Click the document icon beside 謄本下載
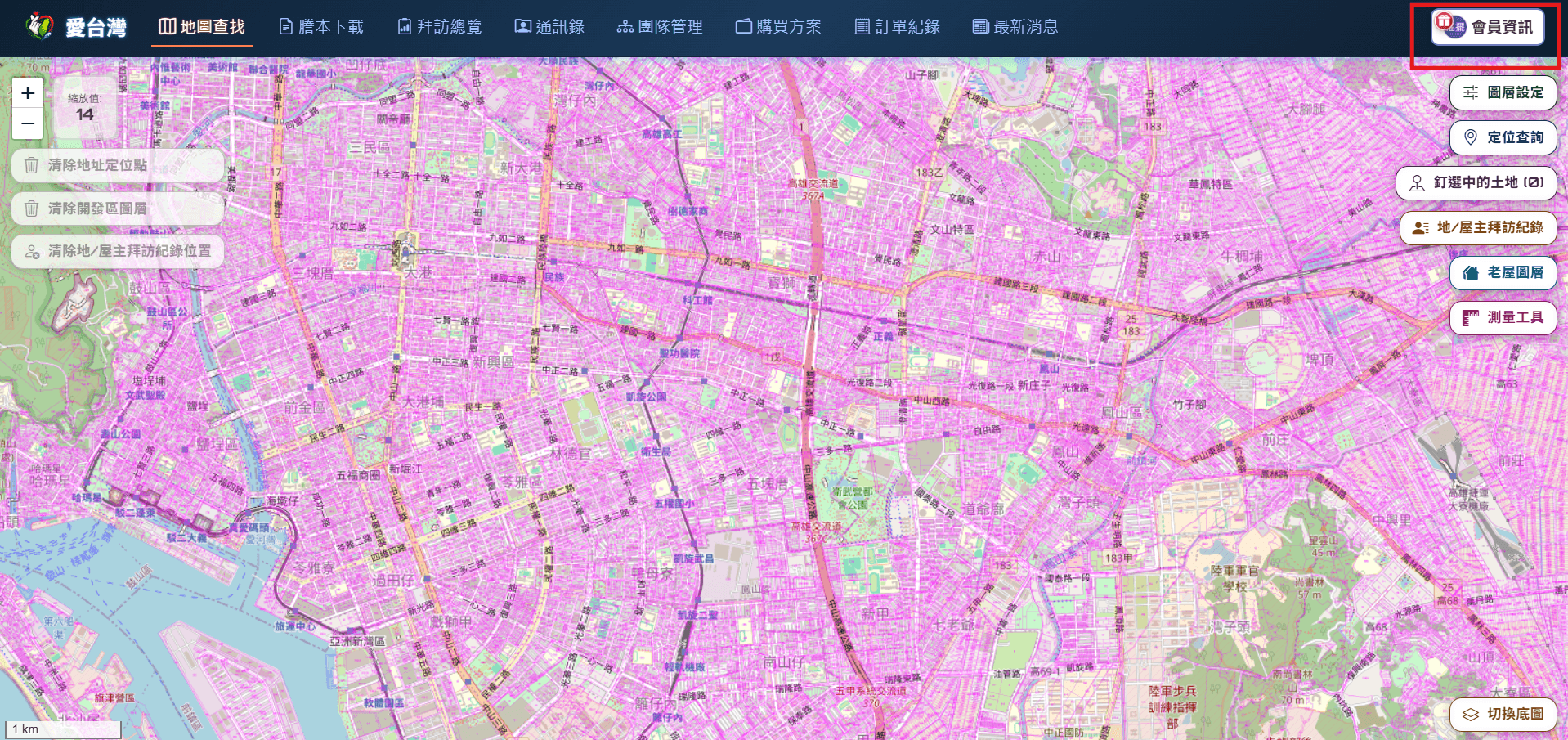This screenshot has width=1568, height=740. [x=286, y=27]
